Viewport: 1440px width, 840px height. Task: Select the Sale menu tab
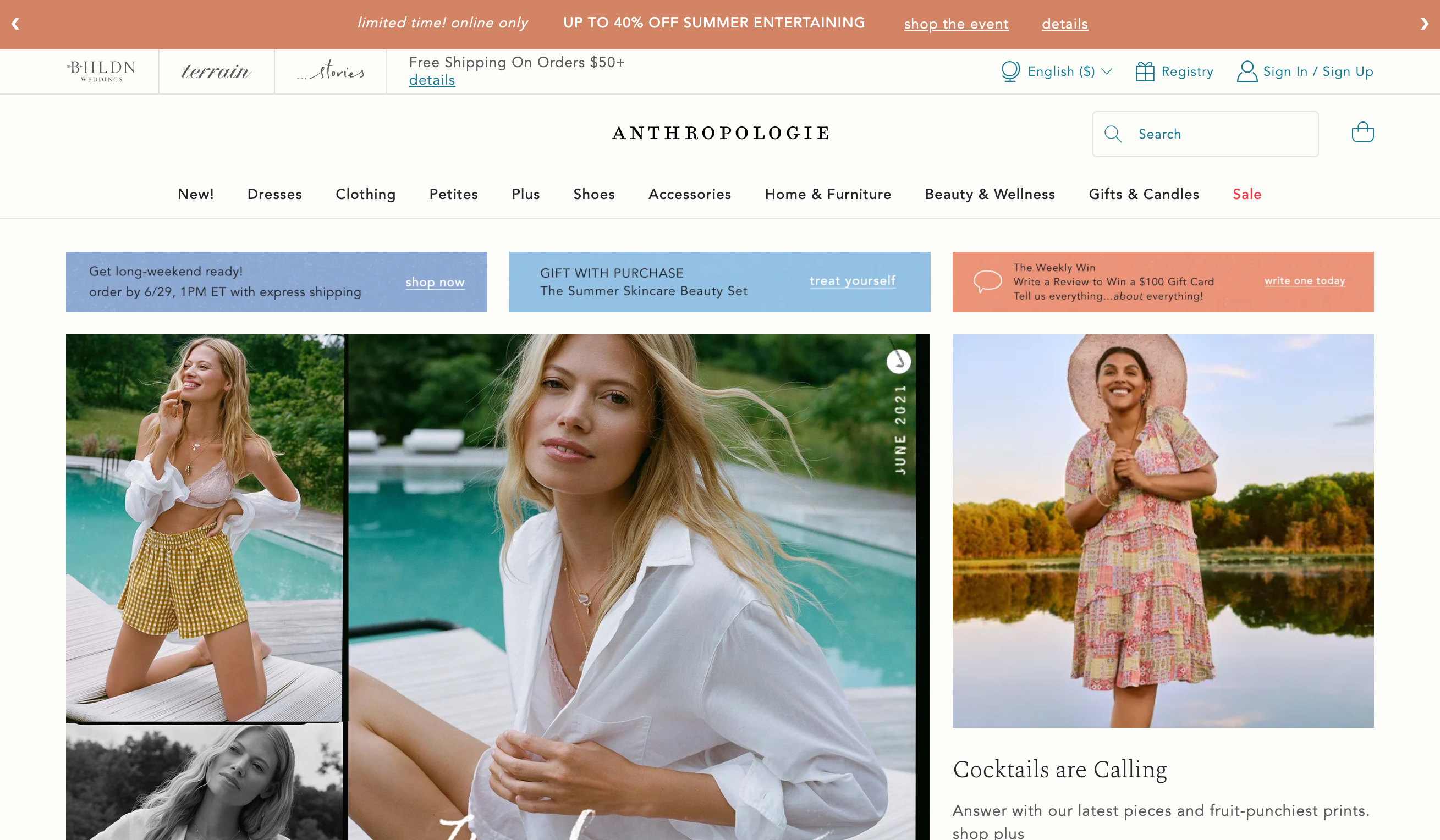tap(1247, 194)
